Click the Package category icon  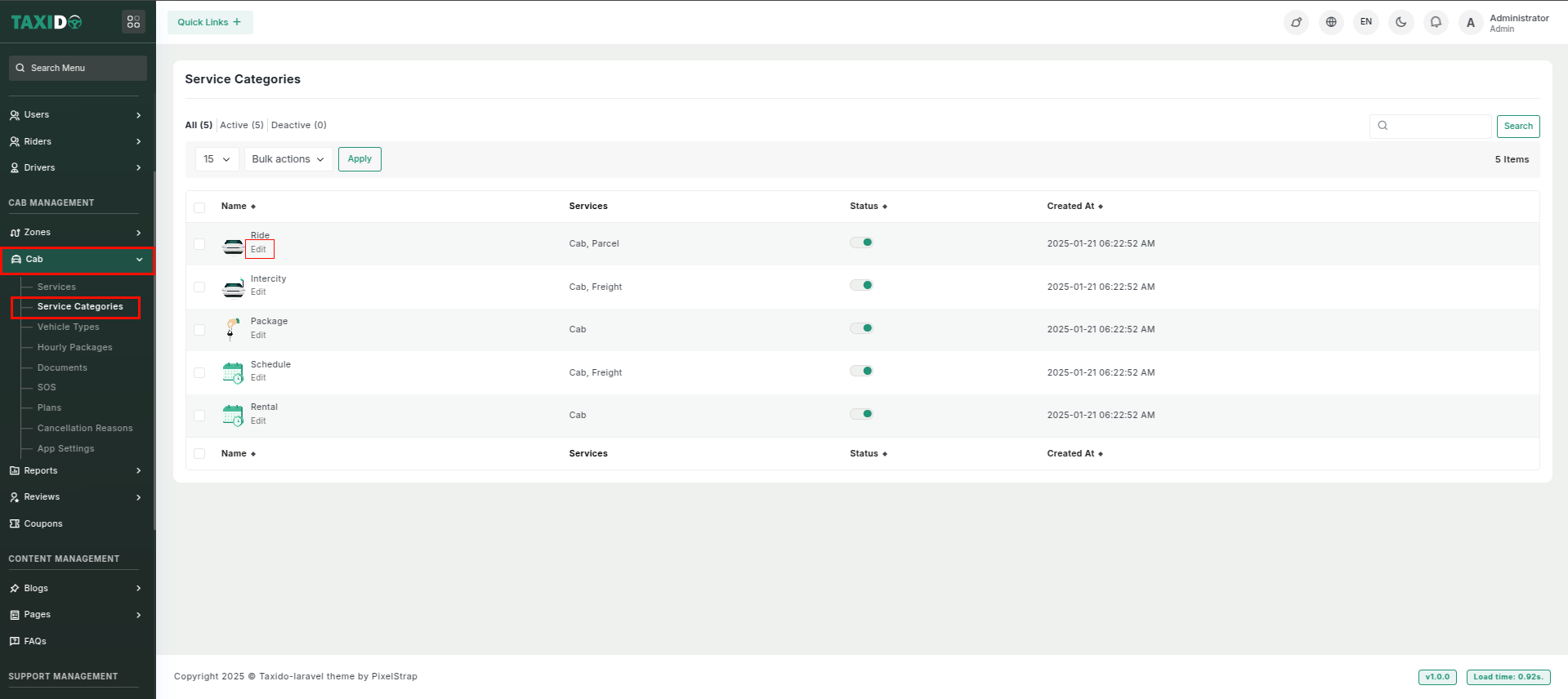[x=233, y=329]
